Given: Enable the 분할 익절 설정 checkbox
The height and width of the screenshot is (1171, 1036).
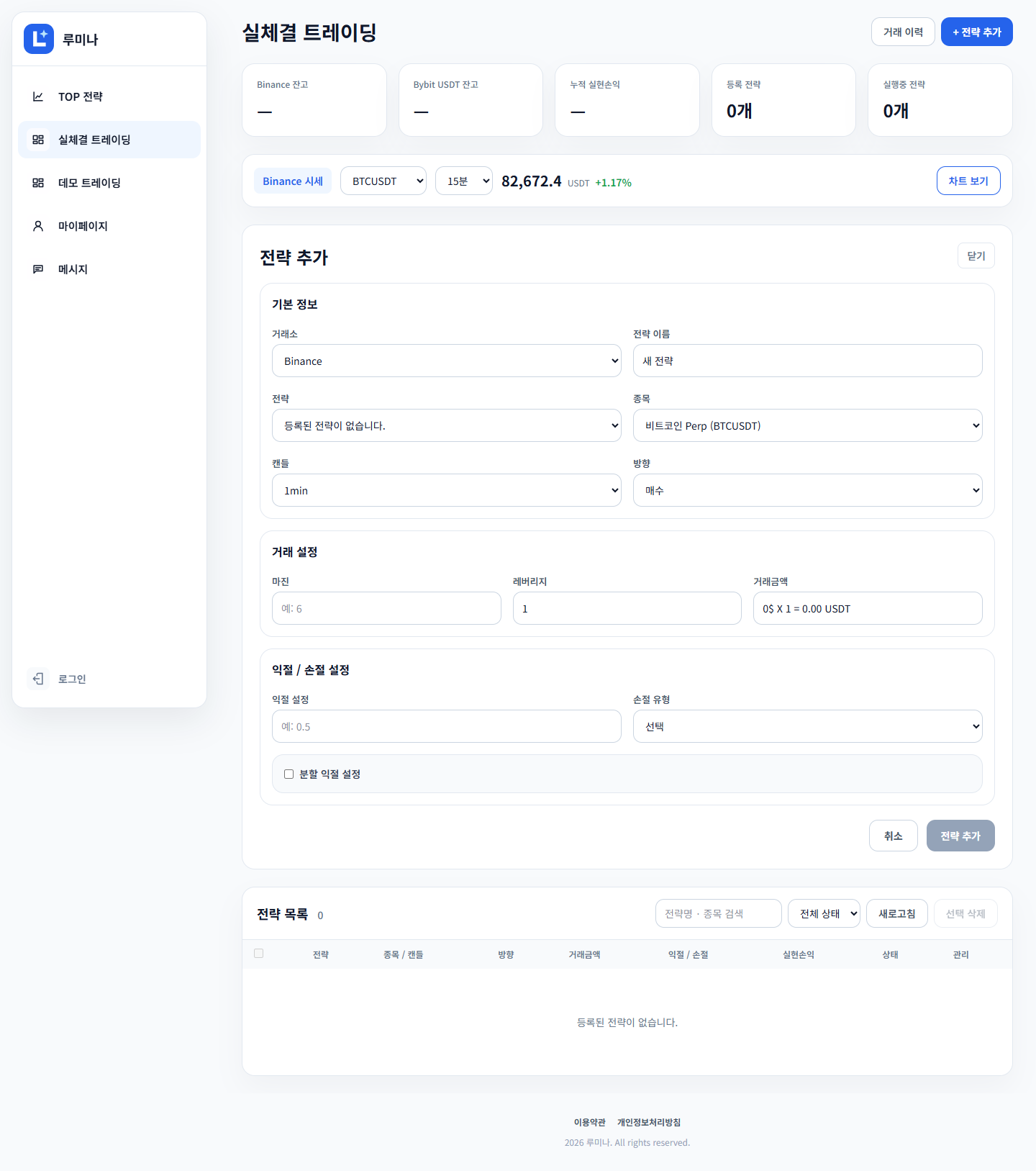Looking at the screenshot, I should [x=288, y=774].
